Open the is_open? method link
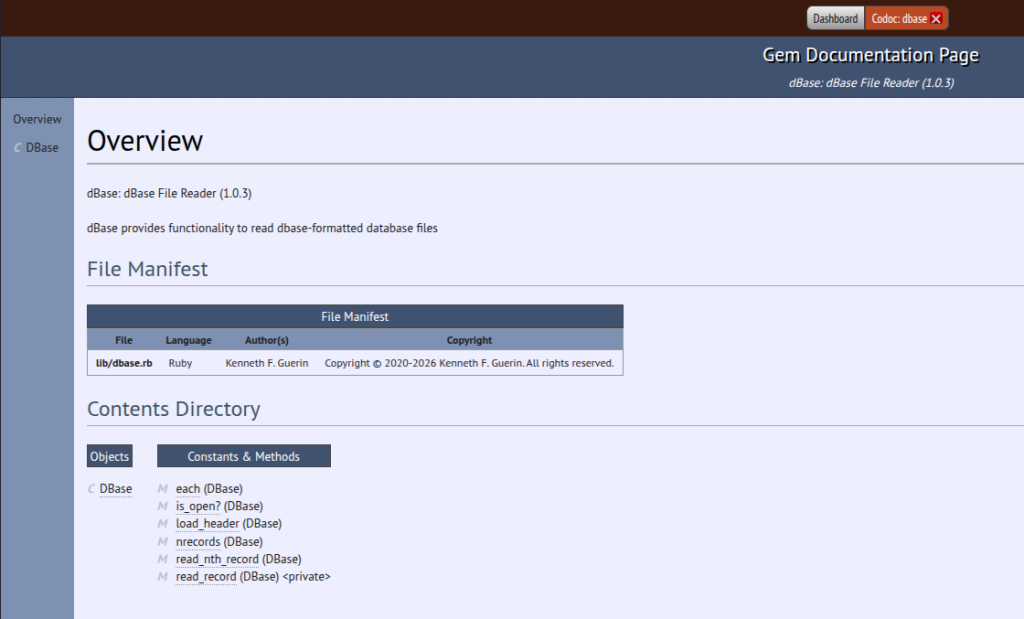The height and width of the screenshot is (619, 1024). (198, 506)
